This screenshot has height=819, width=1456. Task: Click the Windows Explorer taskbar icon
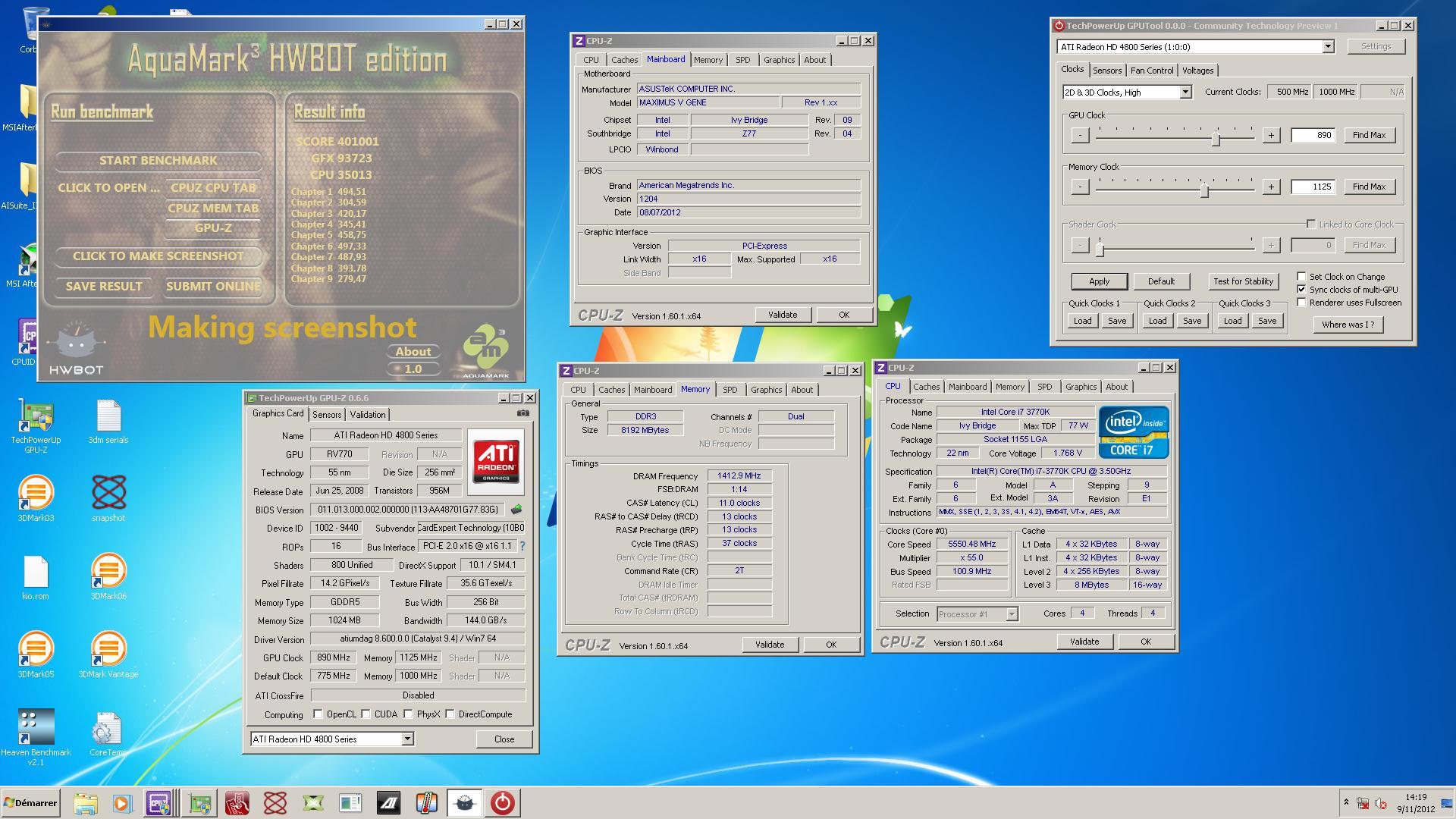tap(86, 803)
